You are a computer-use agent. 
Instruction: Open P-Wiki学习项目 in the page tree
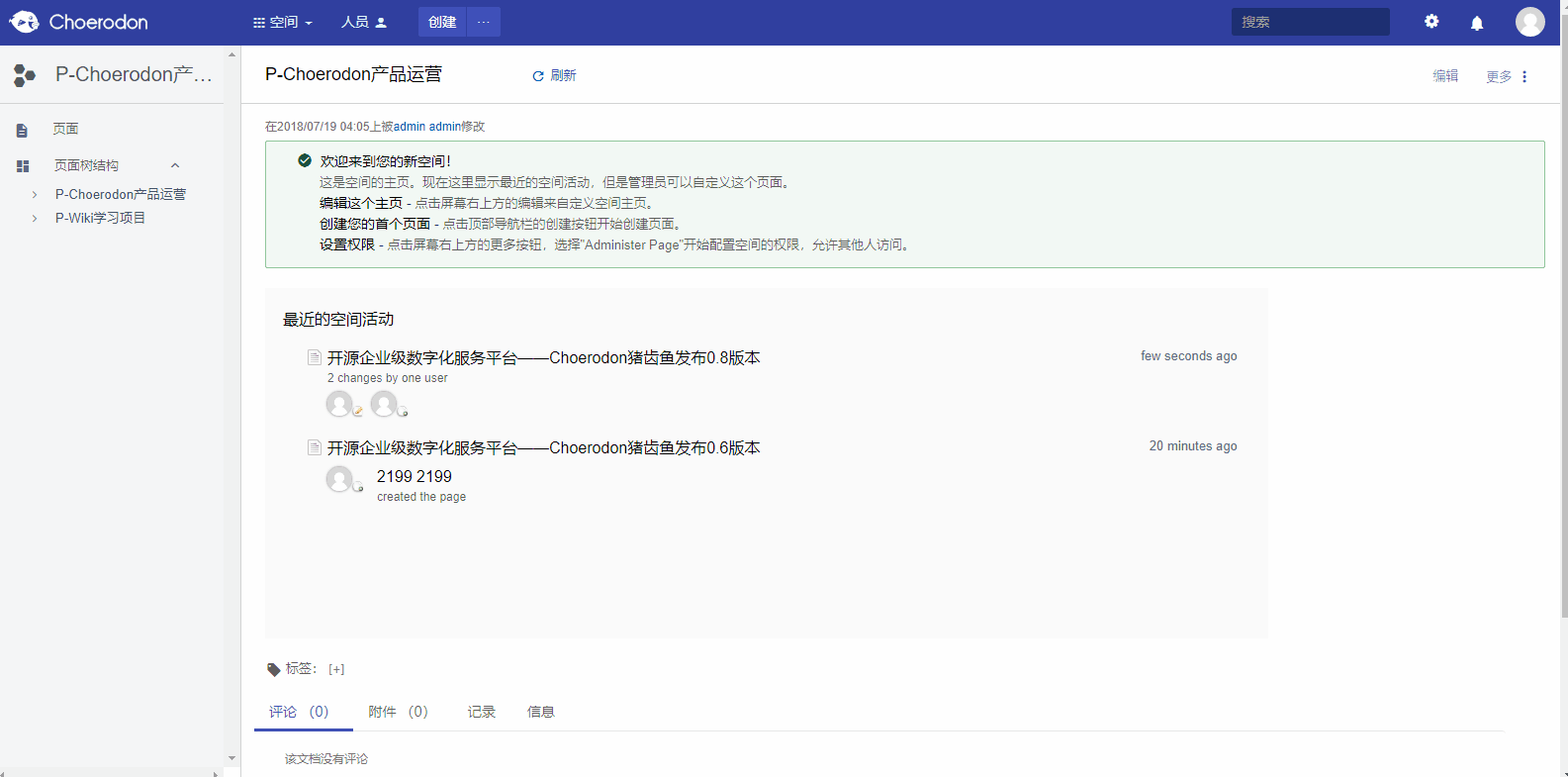tap(100, 219)
